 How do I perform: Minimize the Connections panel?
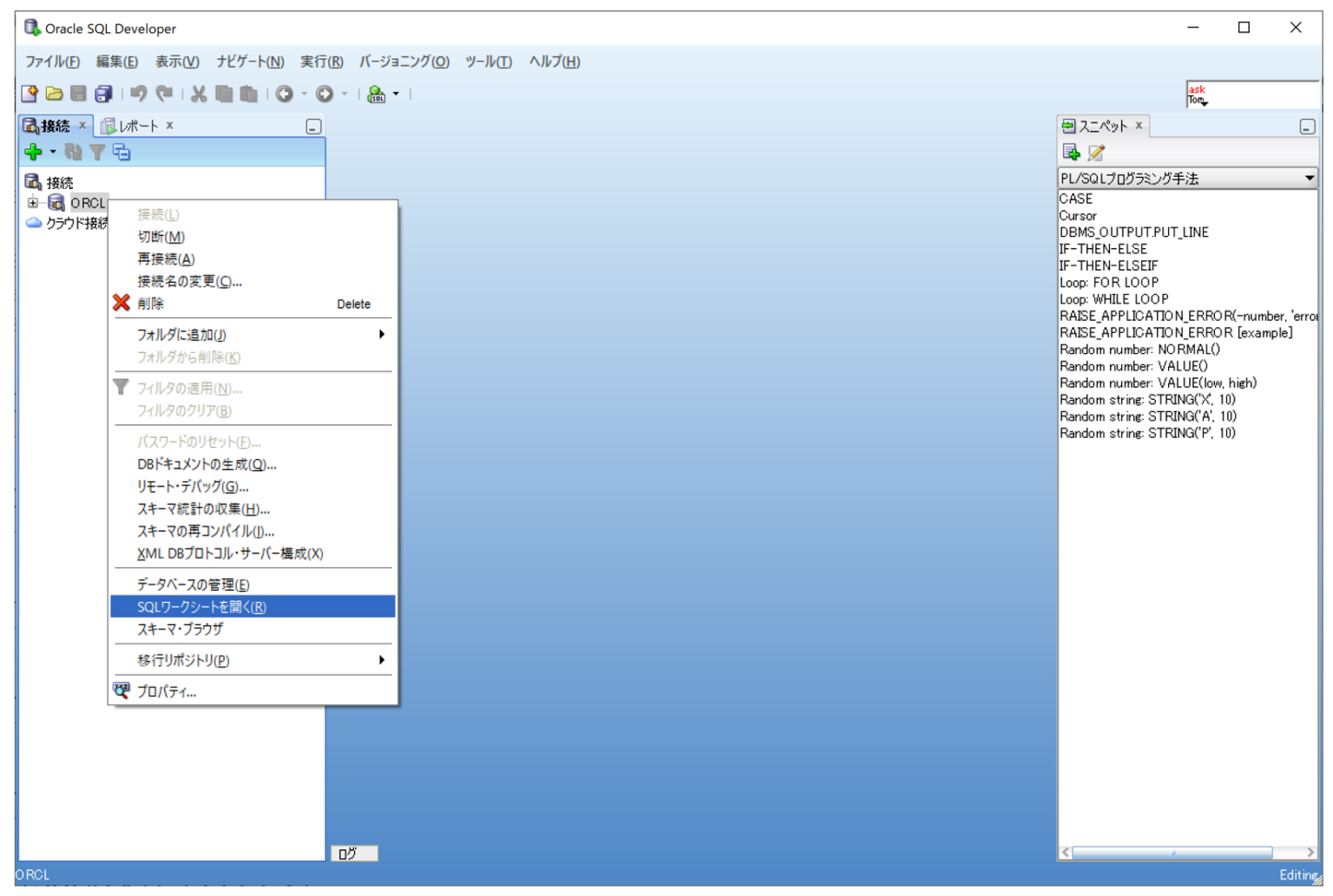point(313,127)
